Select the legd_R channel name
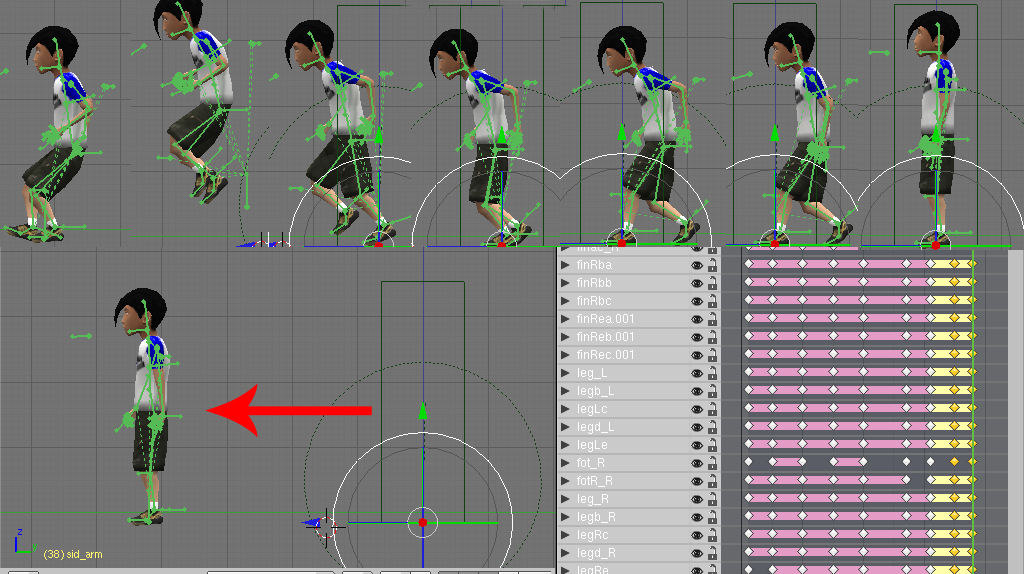 tap(596, 553)
